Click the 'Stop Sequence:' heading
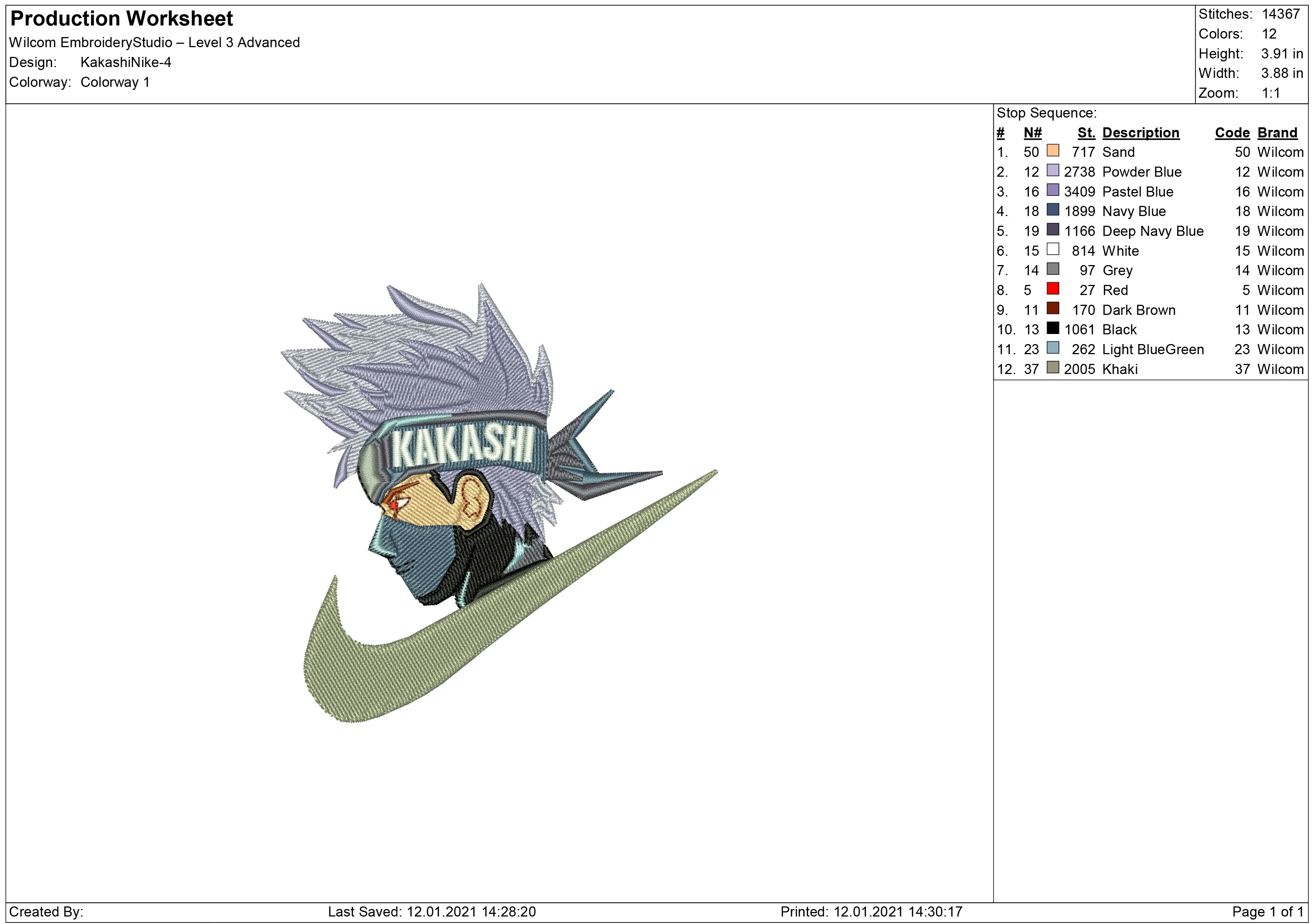 [1047, 113]
